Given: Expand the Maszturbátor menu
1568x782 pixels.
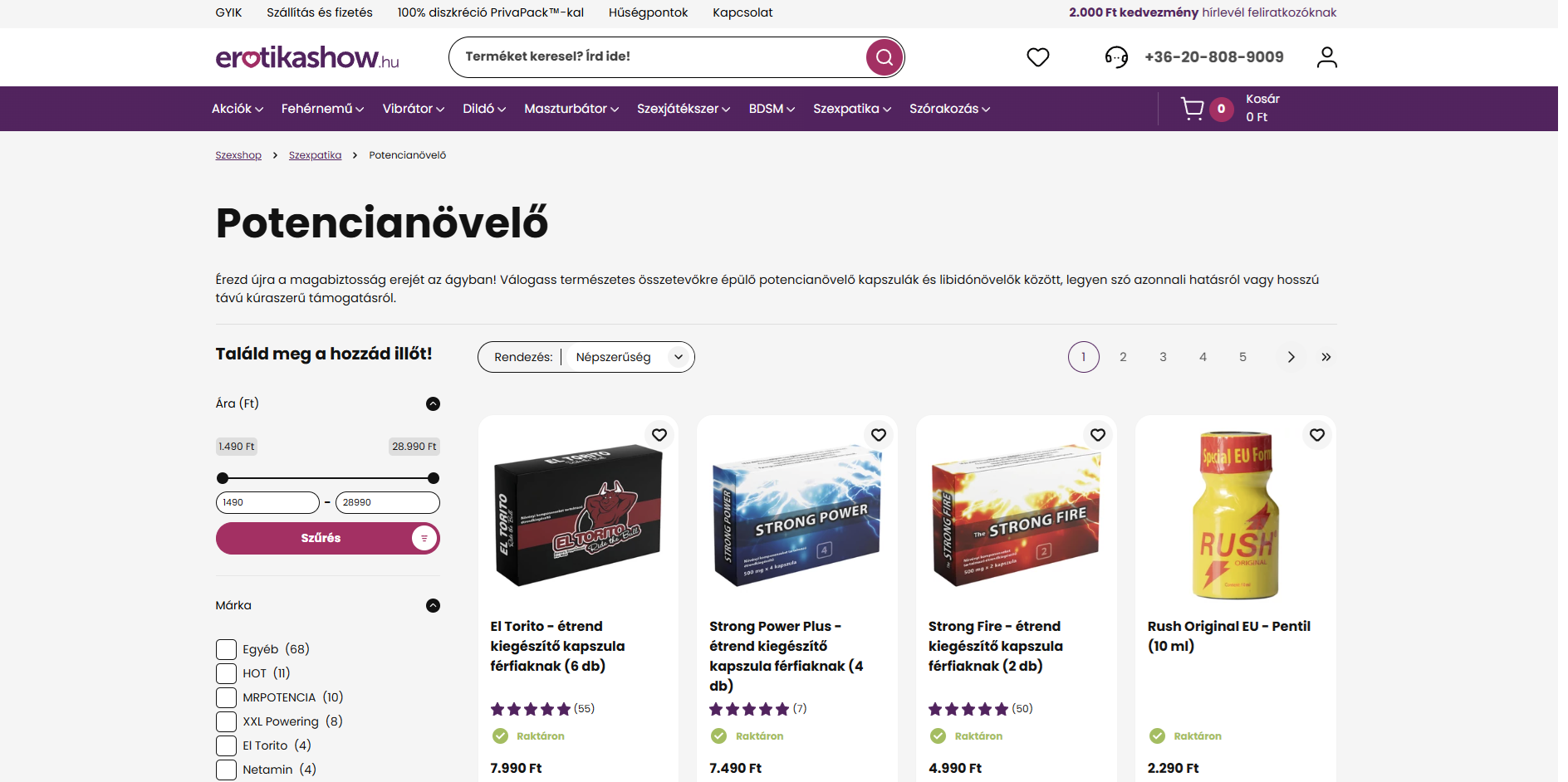Looking at the screenshot, I should click(x=571, y=109).
